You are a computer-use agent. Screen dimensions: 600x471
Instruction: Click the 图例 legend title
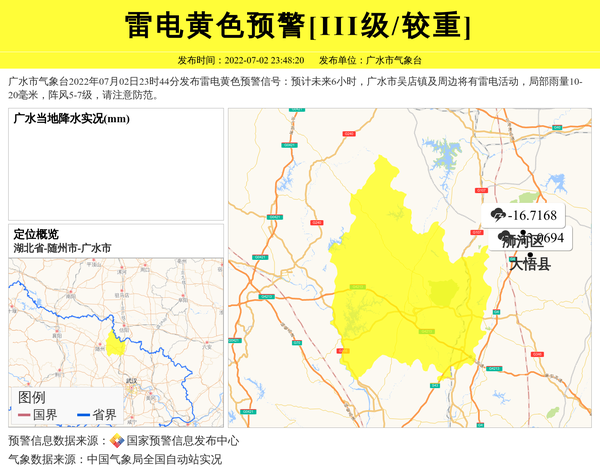(x=31, y=397)
